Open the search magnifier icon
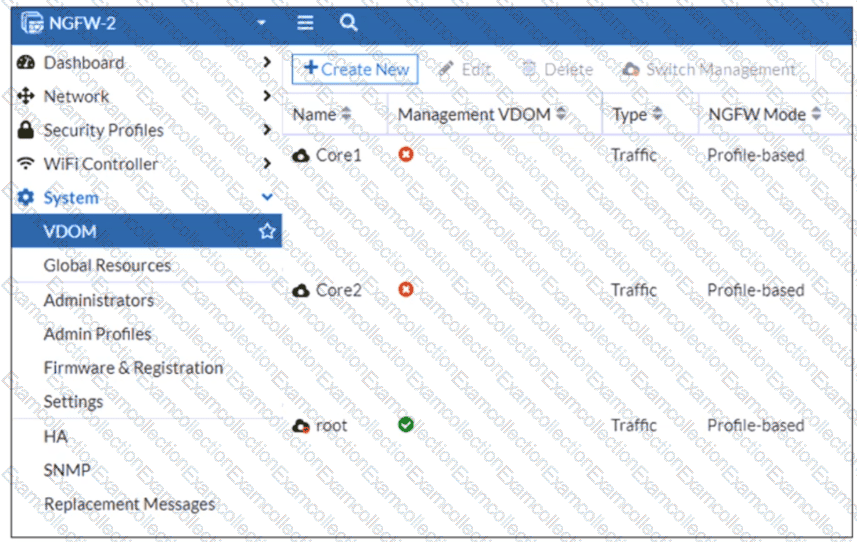857x542 pixels. coord(348,23)
